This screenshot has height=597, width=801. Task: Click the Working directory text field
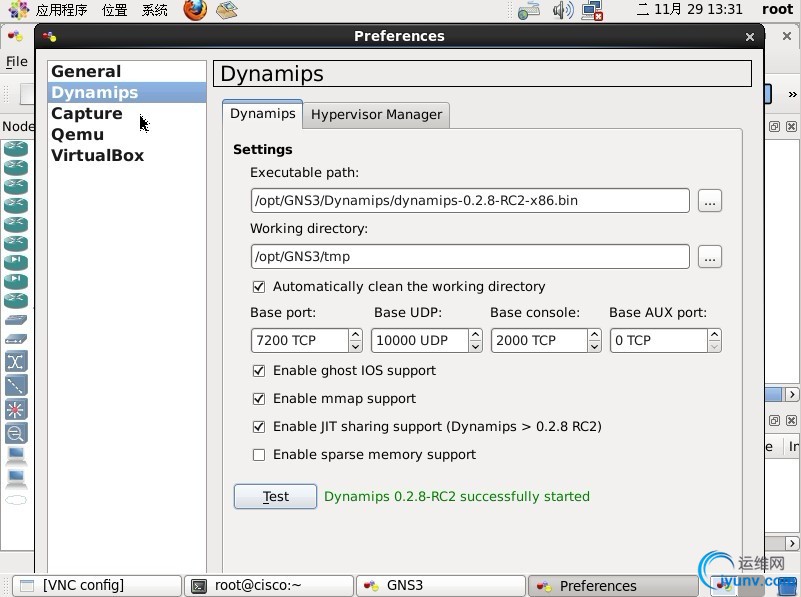click(x=470, y=257)
